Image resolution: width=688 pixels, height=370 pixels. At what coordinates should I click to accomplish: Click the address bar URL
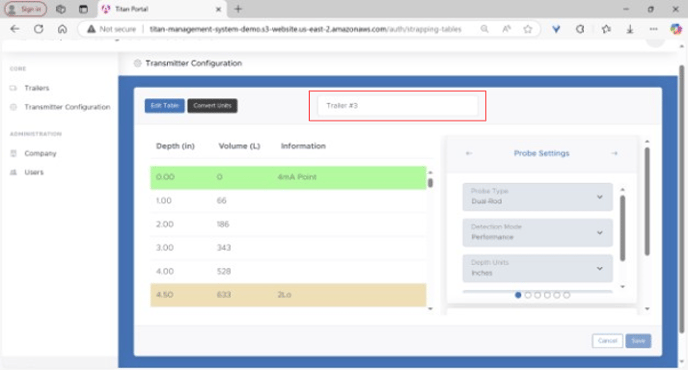(305, 29)
